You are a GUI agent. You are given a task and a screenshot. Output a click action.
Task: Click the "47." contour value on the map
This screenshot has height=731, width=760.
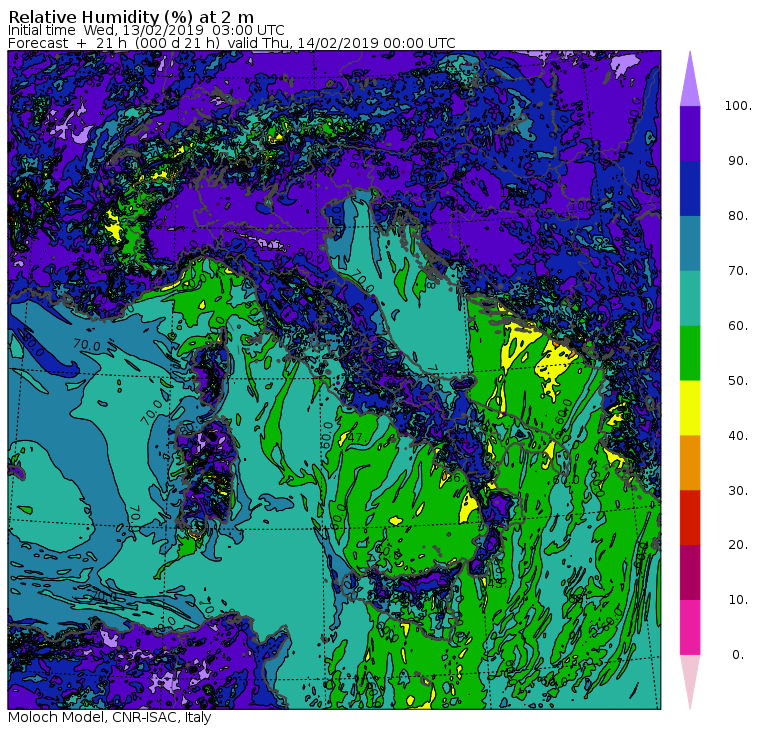(x=355, y=438)
